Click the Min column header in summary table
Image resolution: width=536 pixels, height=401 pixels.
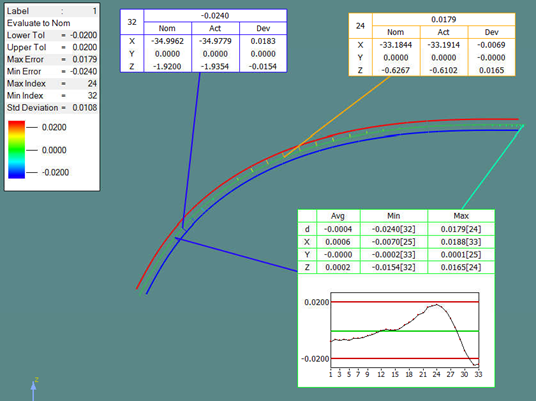(393, 216)
